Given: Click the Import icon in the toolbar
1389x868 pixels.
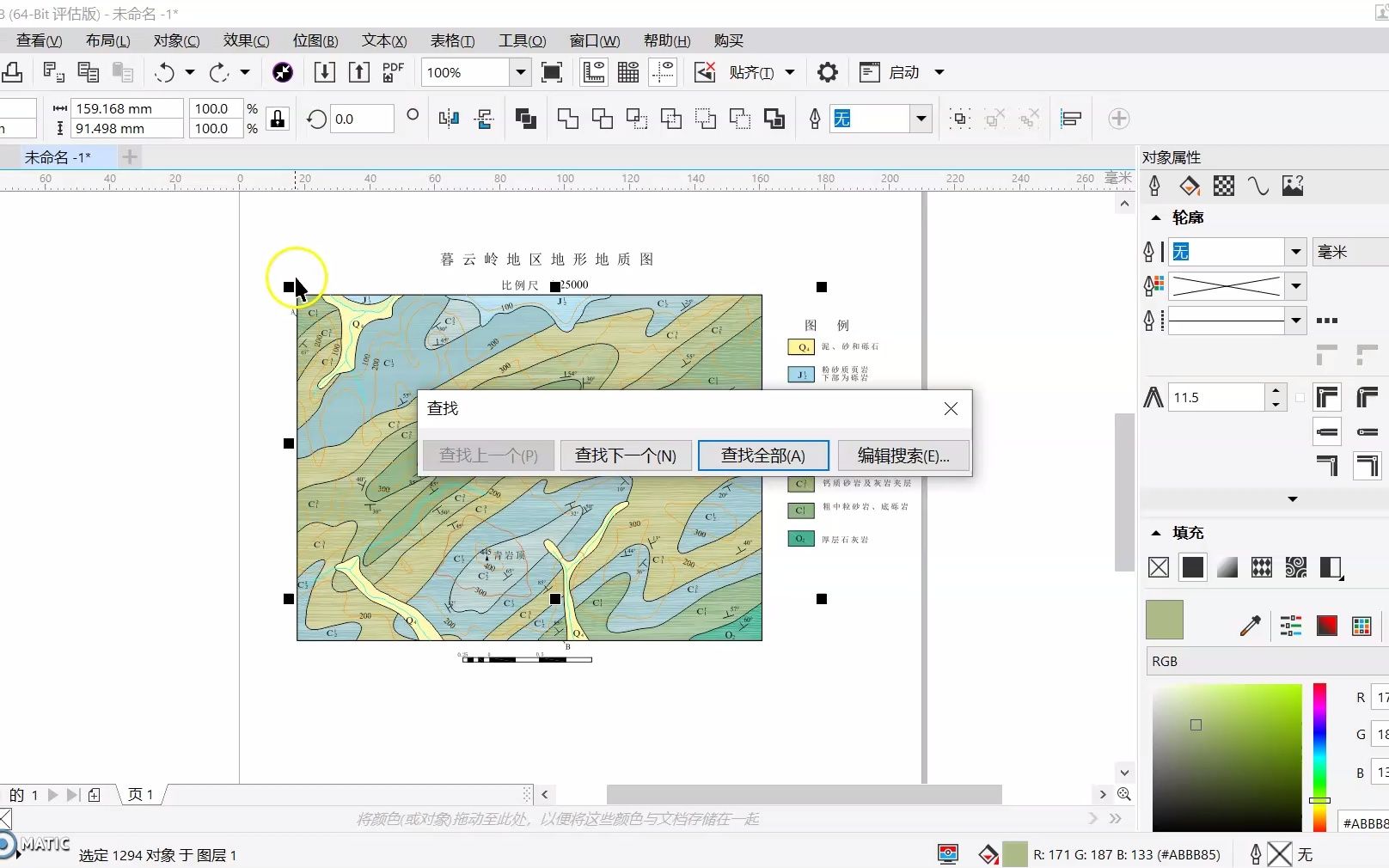Looking at the screenshot, I should pyautogui.click(x=324, y=72).
